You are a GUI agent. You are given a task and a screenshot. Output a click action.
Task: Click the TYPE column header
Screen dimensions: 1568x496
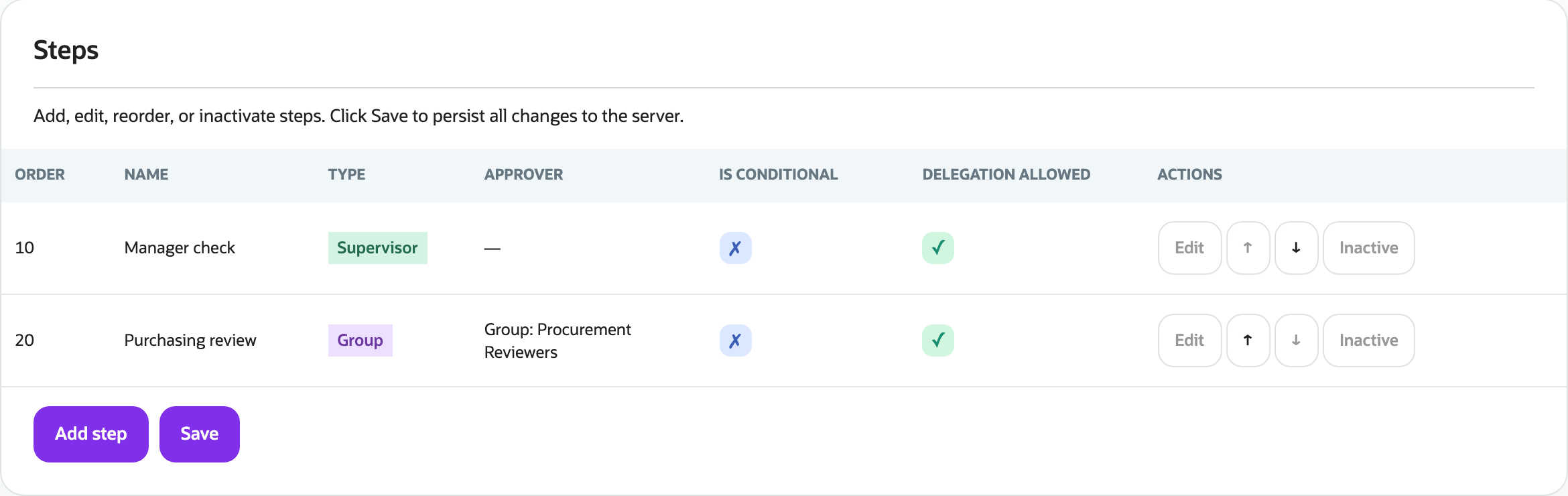346,174
